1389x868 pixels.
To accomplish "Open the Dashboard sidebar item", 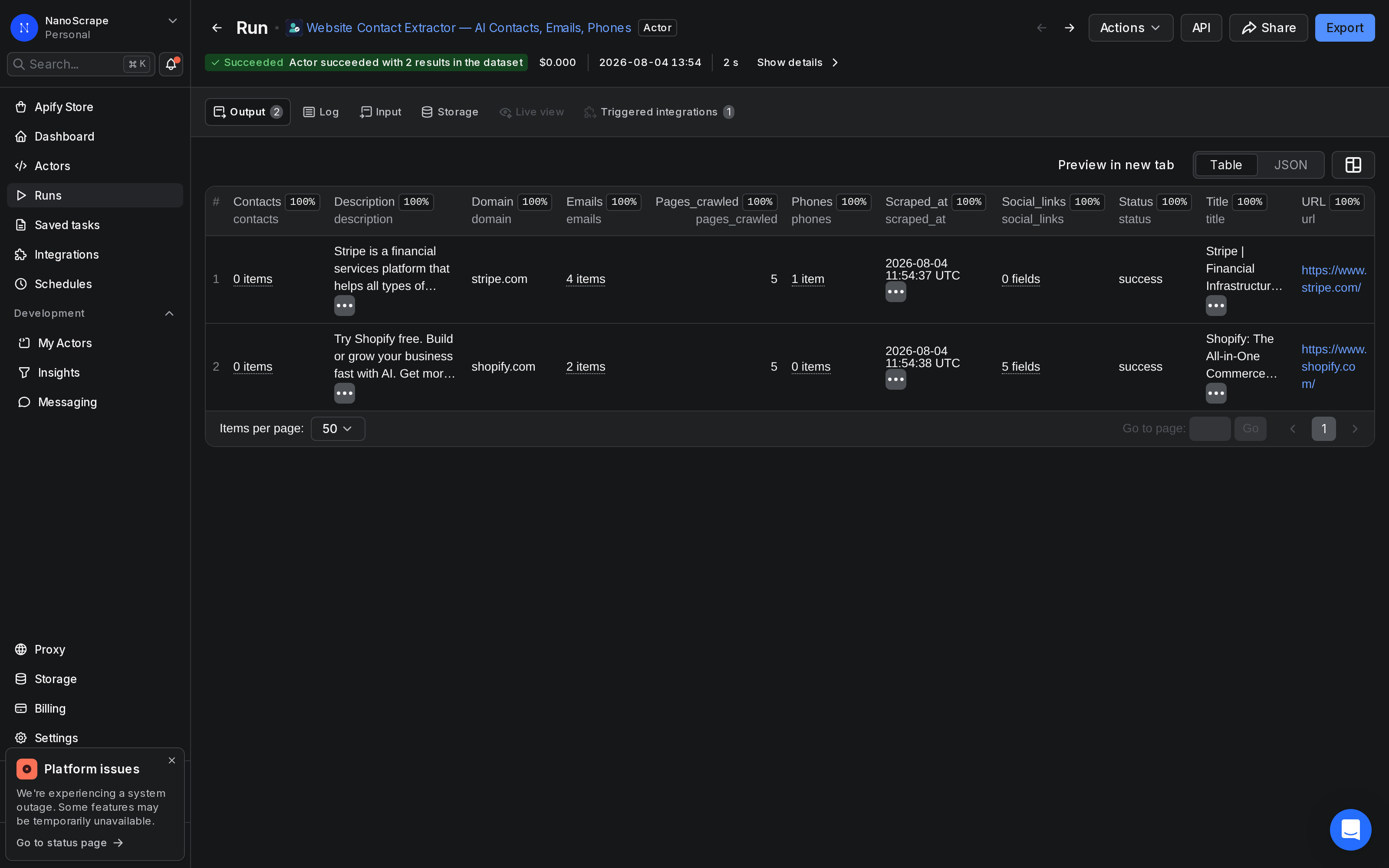I will point(95,137).
